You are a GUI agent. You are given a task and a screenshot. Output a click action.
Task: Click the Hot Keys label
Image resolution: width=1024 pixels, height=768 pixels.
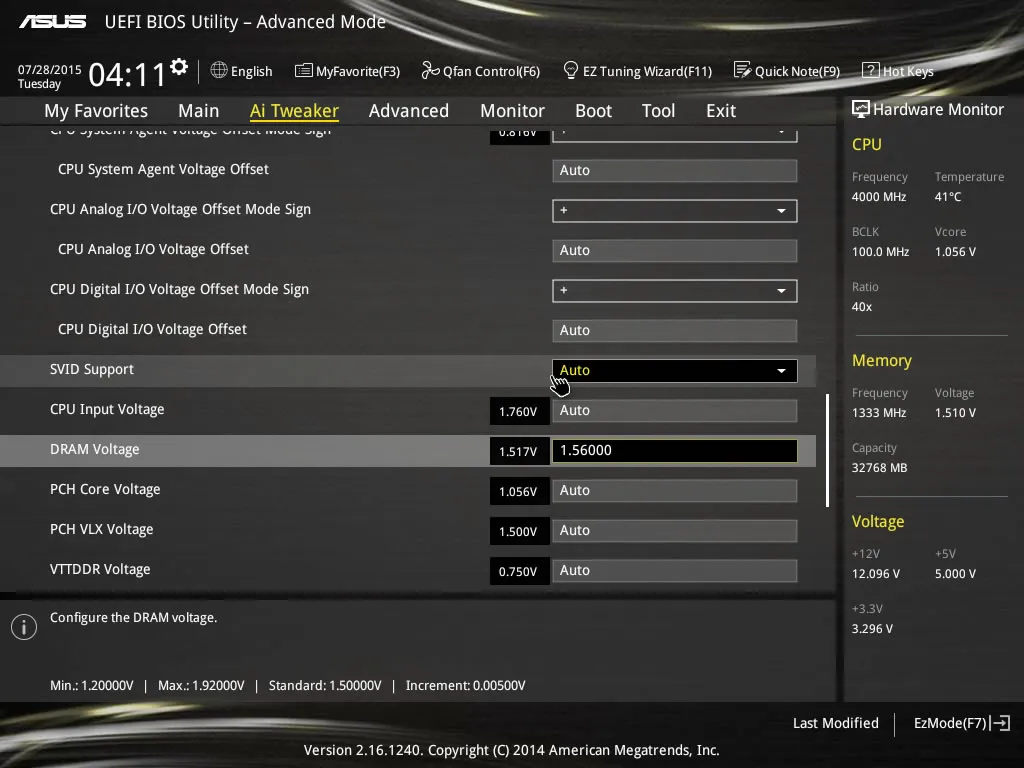tap(908, 71)
